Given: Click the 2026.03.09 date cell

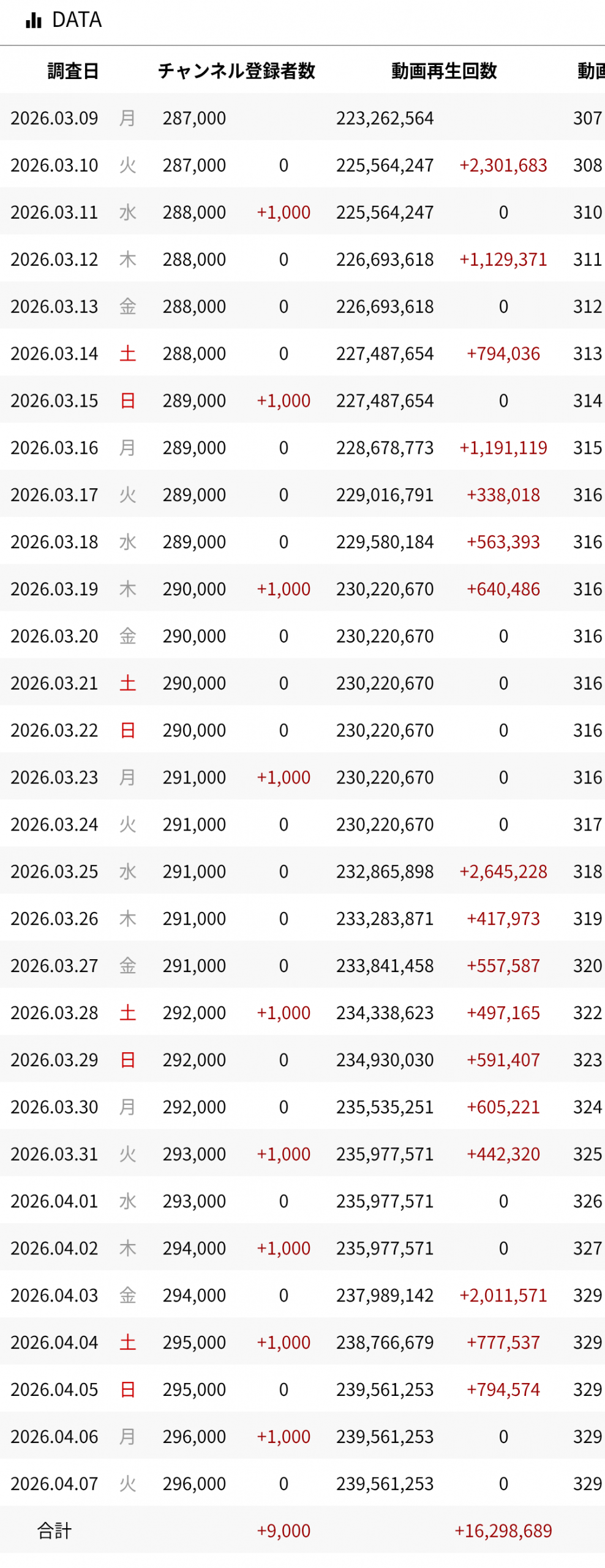Looking at the screenshot, I should click(x=54, y=118).
